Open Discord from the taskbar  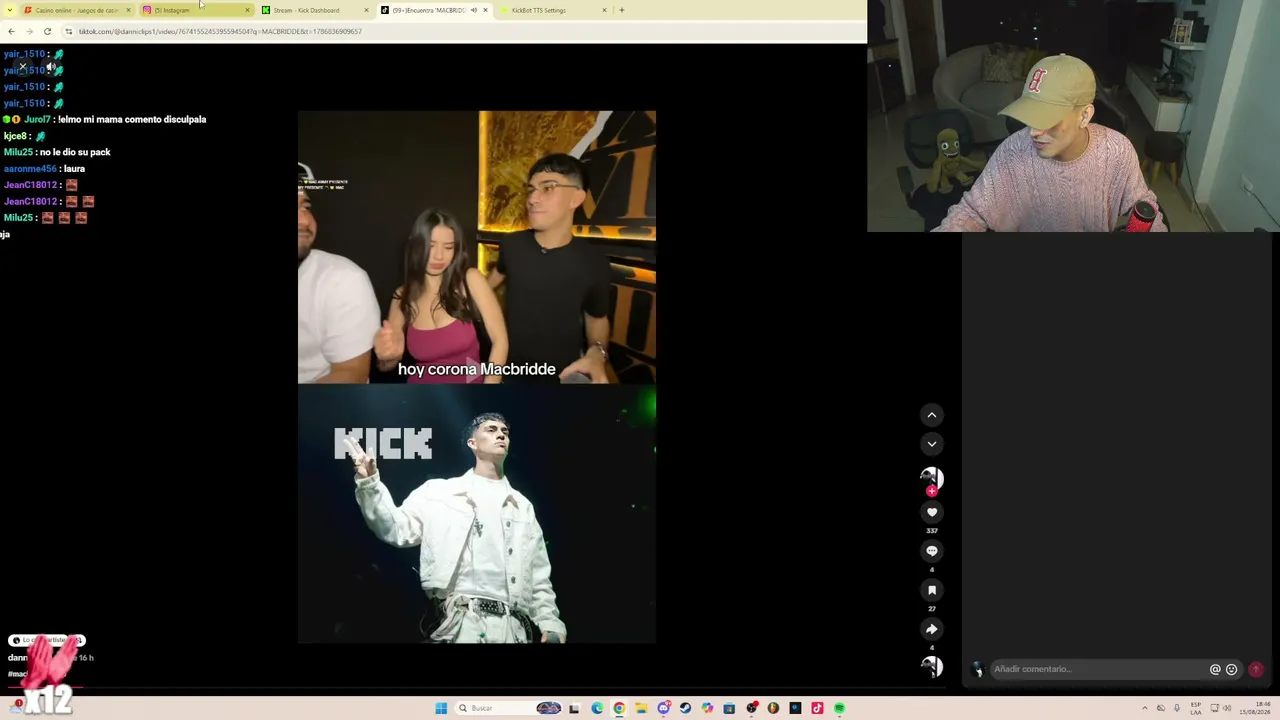pos(663,708)
